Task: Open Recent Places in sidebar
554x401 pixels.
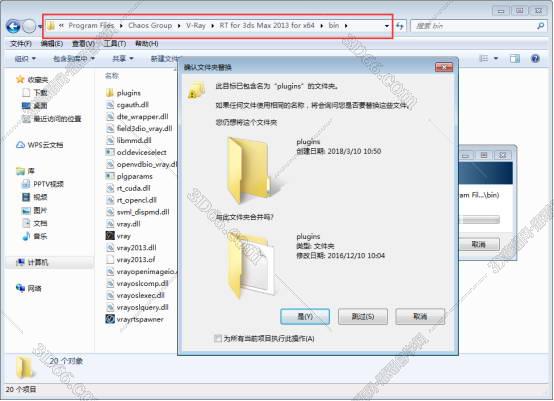Action: pyautogui.click(x=52, y=119)
